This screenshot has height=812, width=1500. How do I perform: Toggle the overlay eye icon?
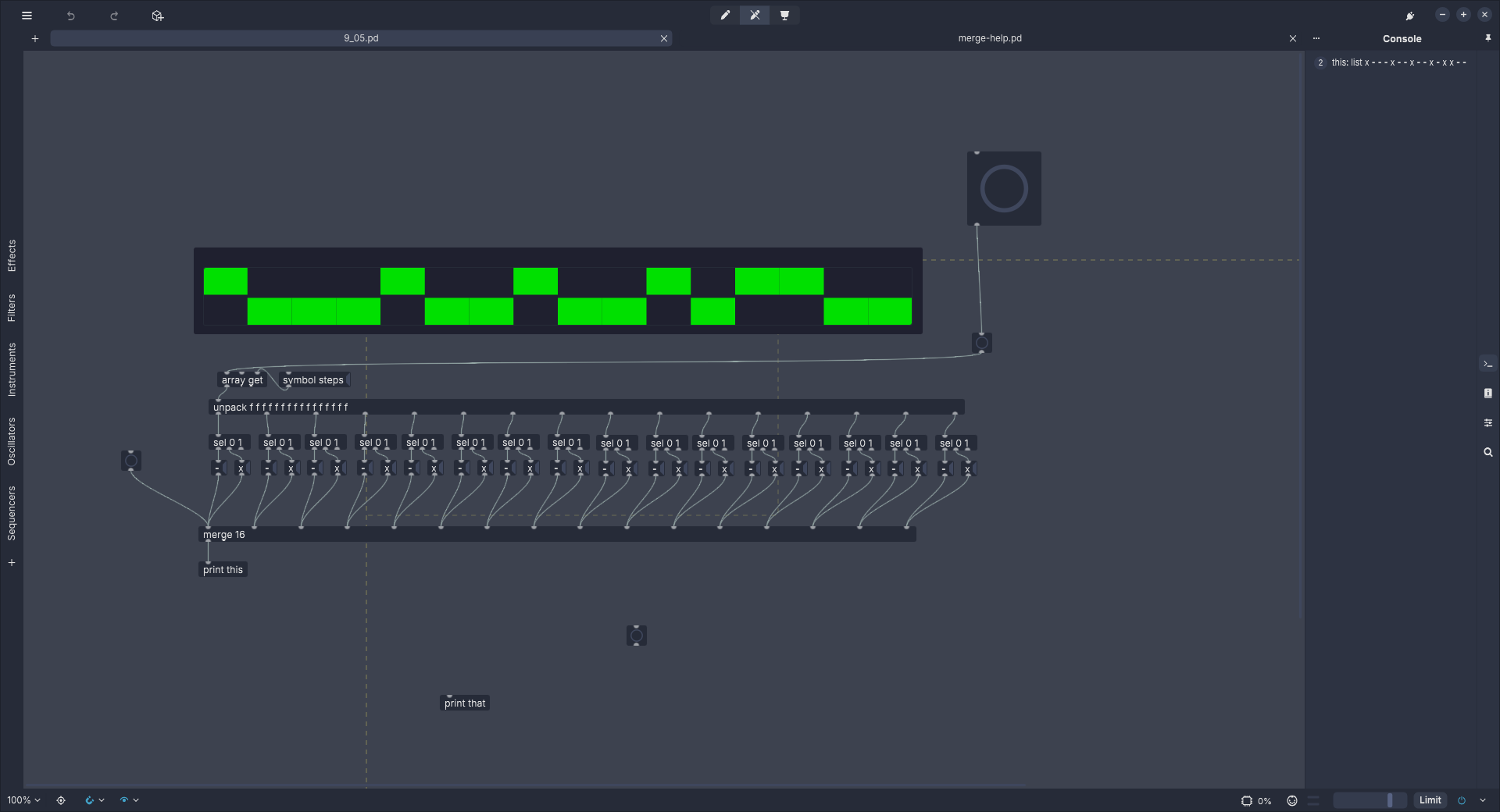click(x=123, y=800)
